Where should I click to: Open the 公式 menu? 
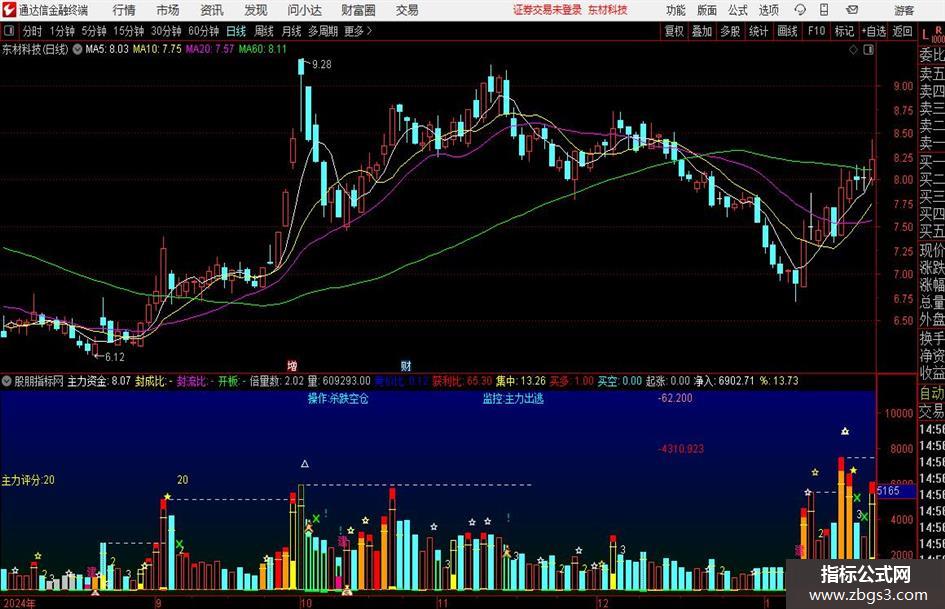[738, 10]
